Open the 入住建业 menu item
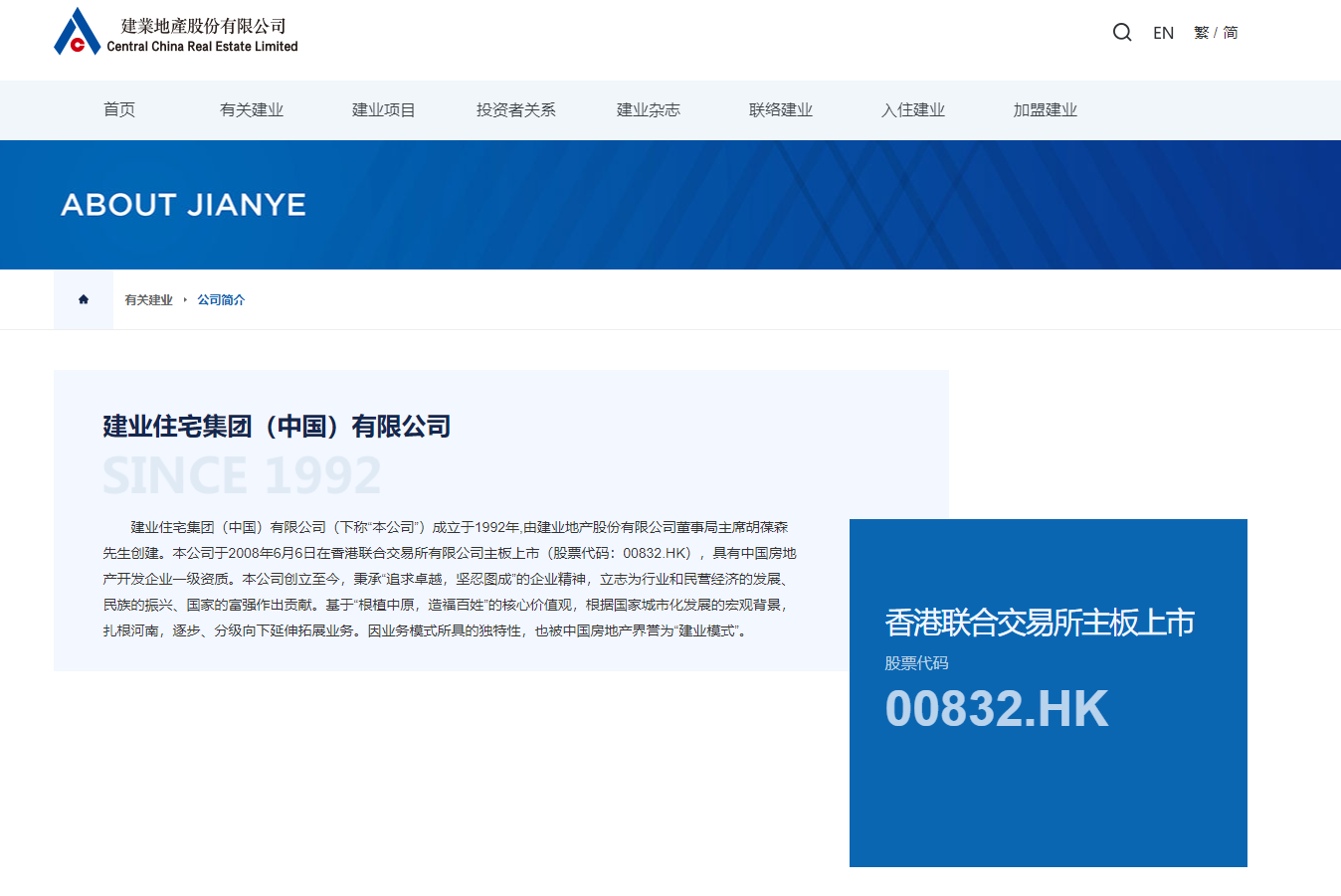The image size is (1341, 896). tap(913, 109)
